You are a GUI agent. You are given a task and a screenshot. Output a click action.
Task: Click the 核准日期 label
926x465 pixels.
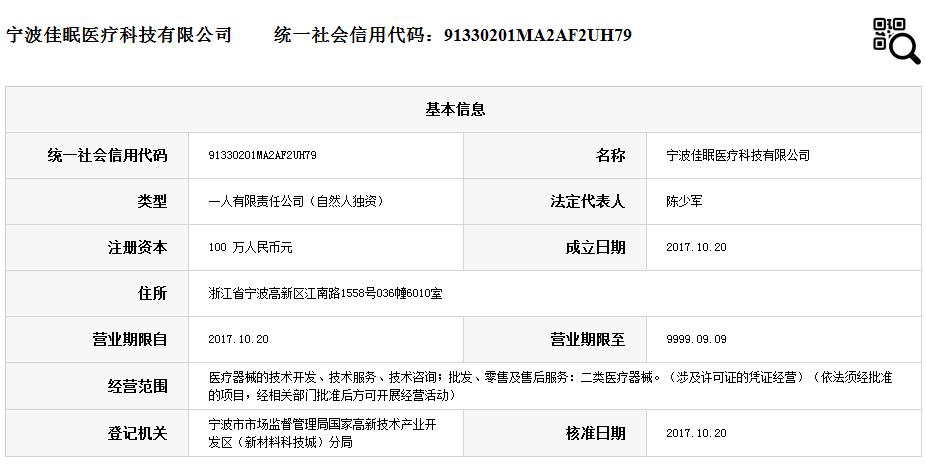click(595, 433)
